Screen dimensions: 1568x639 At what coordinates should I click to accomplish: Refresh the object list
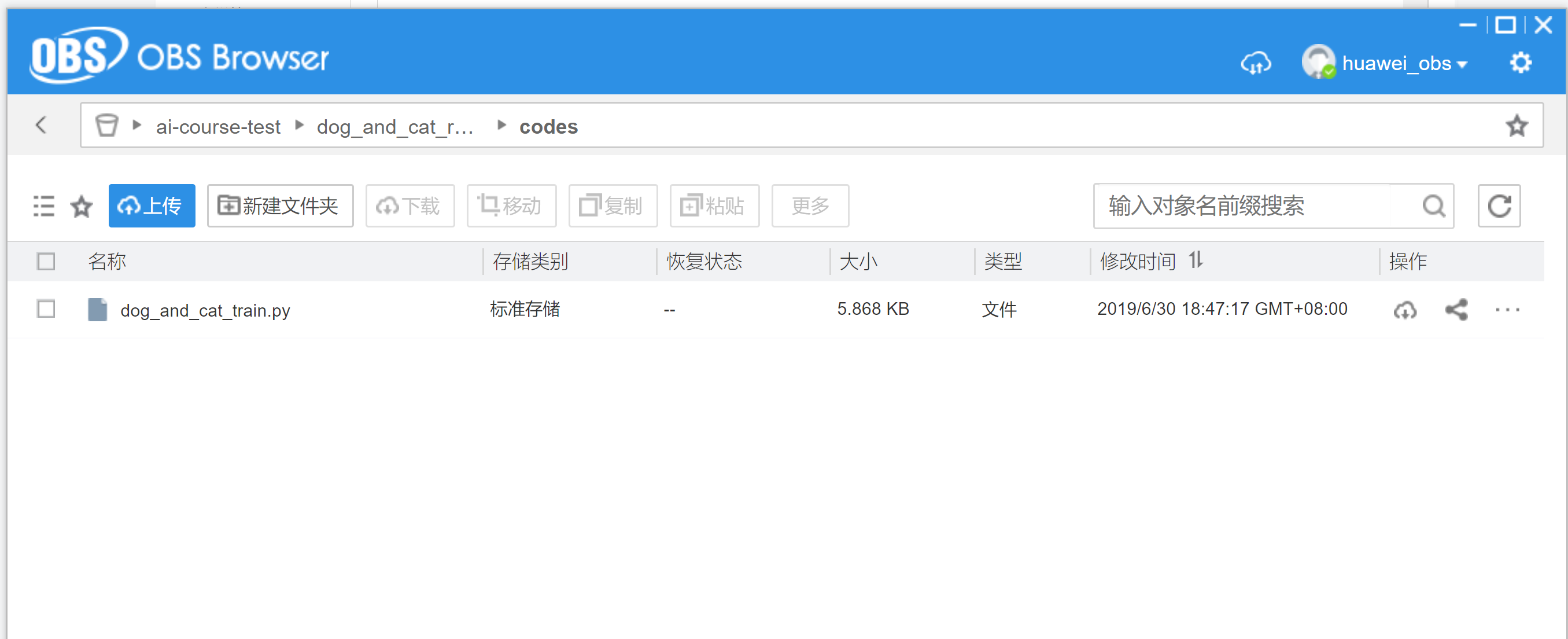point(1499,206)
